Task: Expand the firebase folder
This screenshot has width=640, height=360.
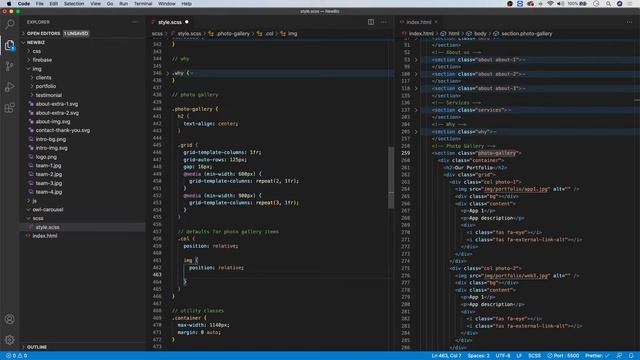Action: tap(42, 60)
